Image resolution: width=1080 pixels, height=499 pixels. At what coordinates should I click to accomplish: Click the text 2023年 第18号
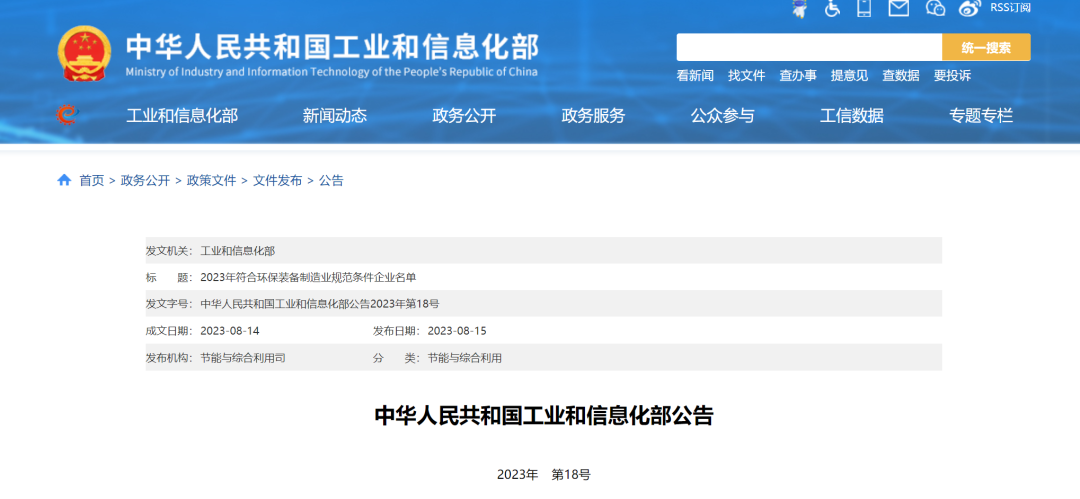click(x=544, y=474)
